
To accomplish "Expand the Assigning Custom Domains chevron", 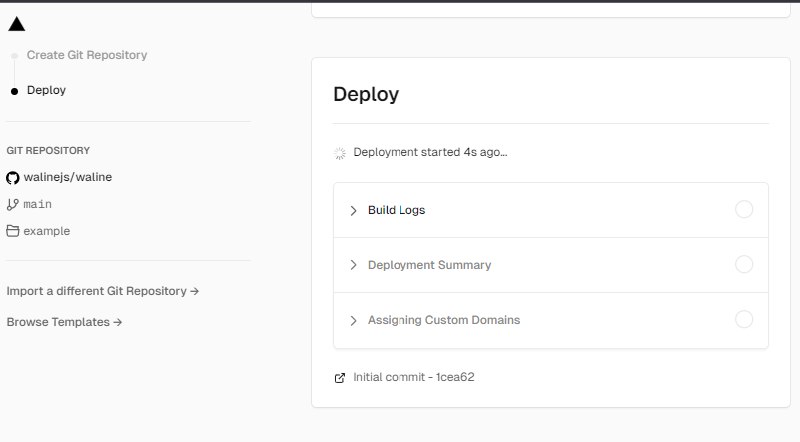I will click(x=353, y=321).
